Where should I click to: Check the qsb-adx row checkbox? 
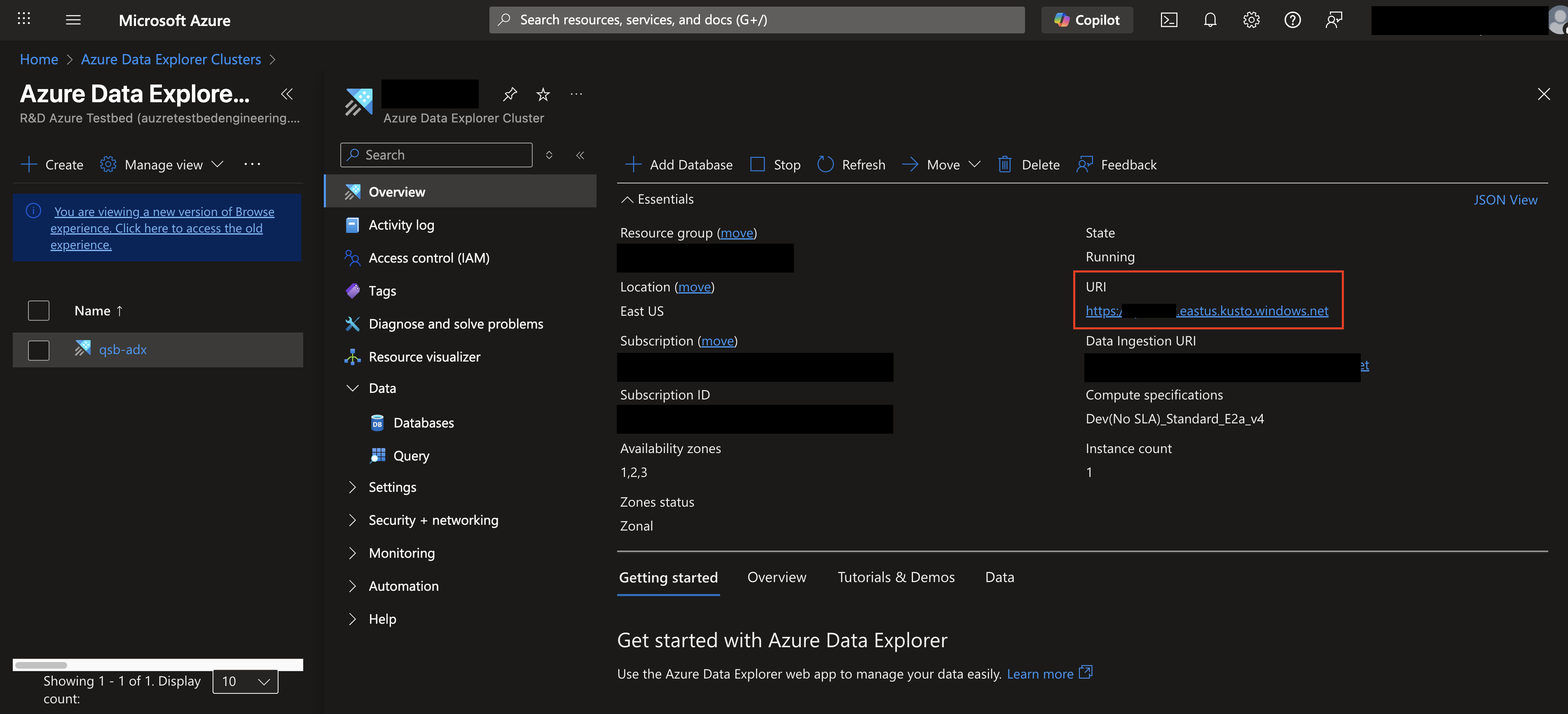38,350
